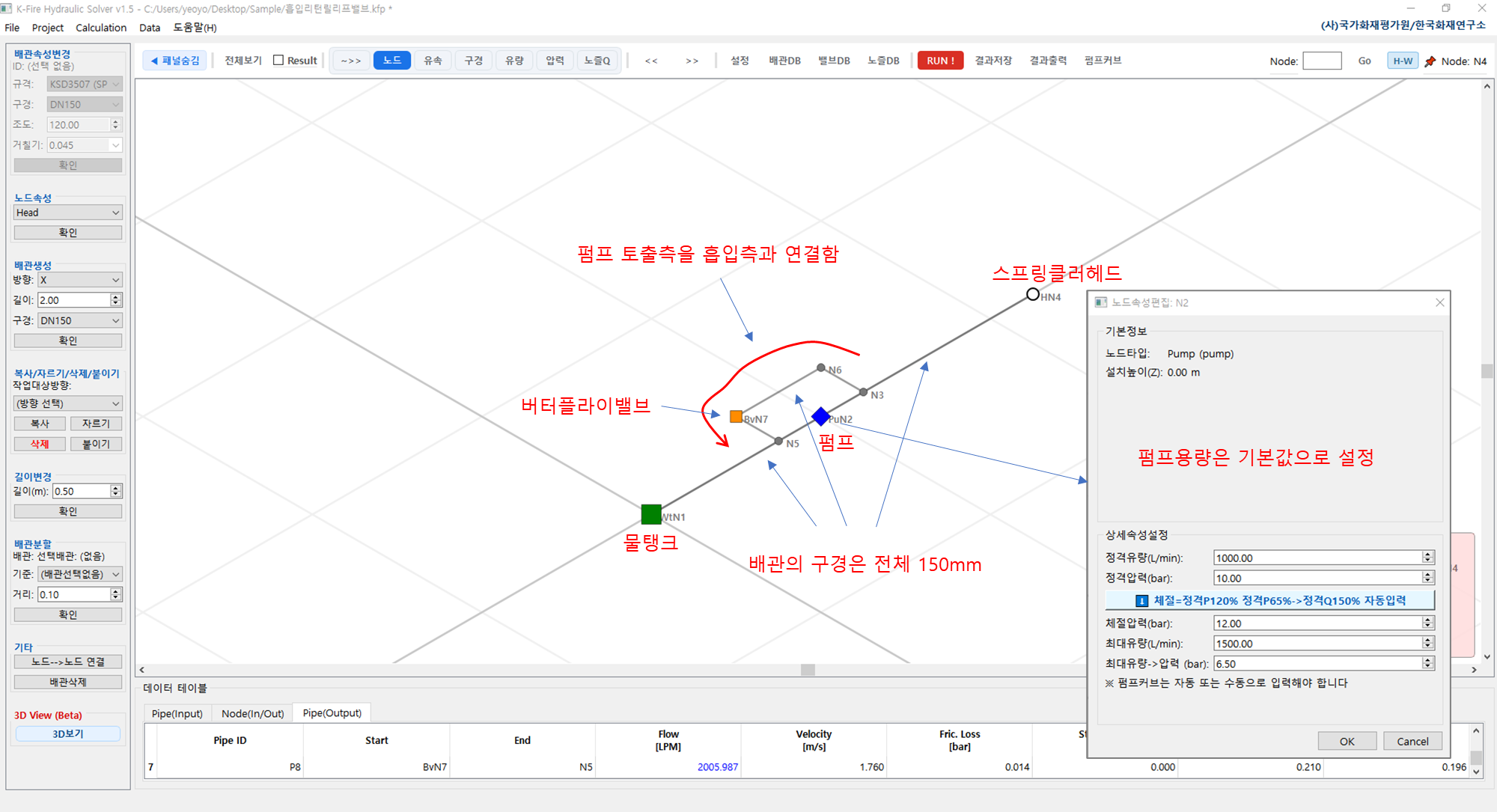Open the Calculation menu
Screen dimensions: 1497x812
(x=101, y=28)
